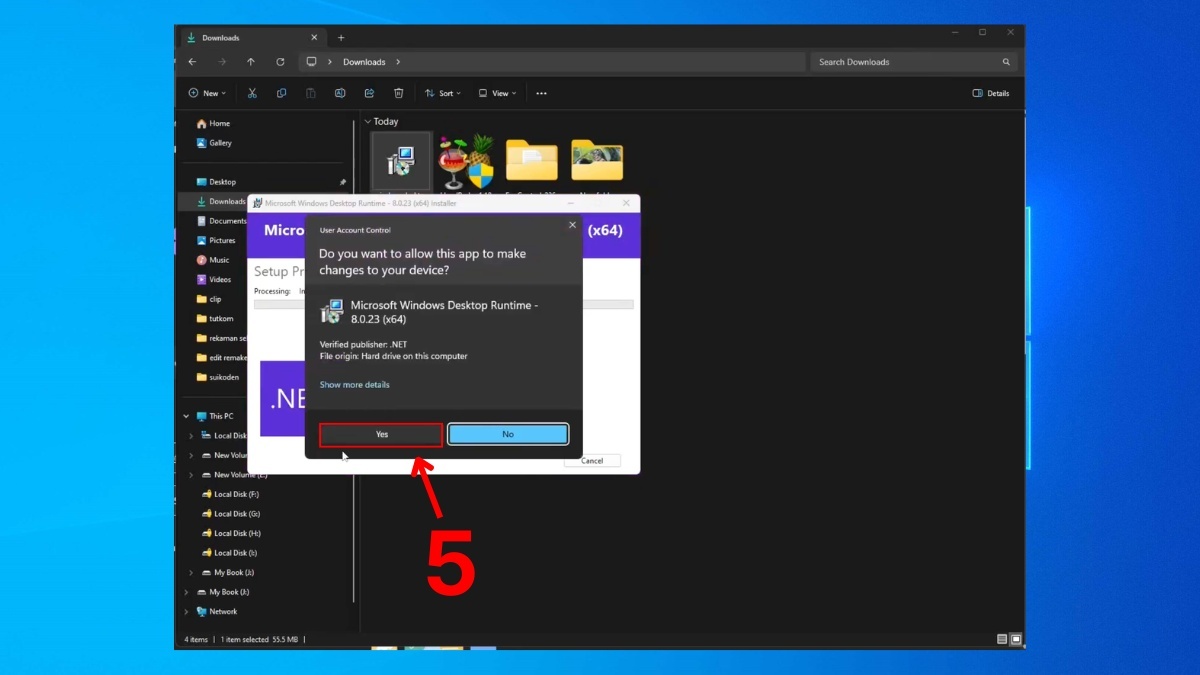Open a new Explorer tab with plus
1200x675 pixels.
[x=341, y=38]
